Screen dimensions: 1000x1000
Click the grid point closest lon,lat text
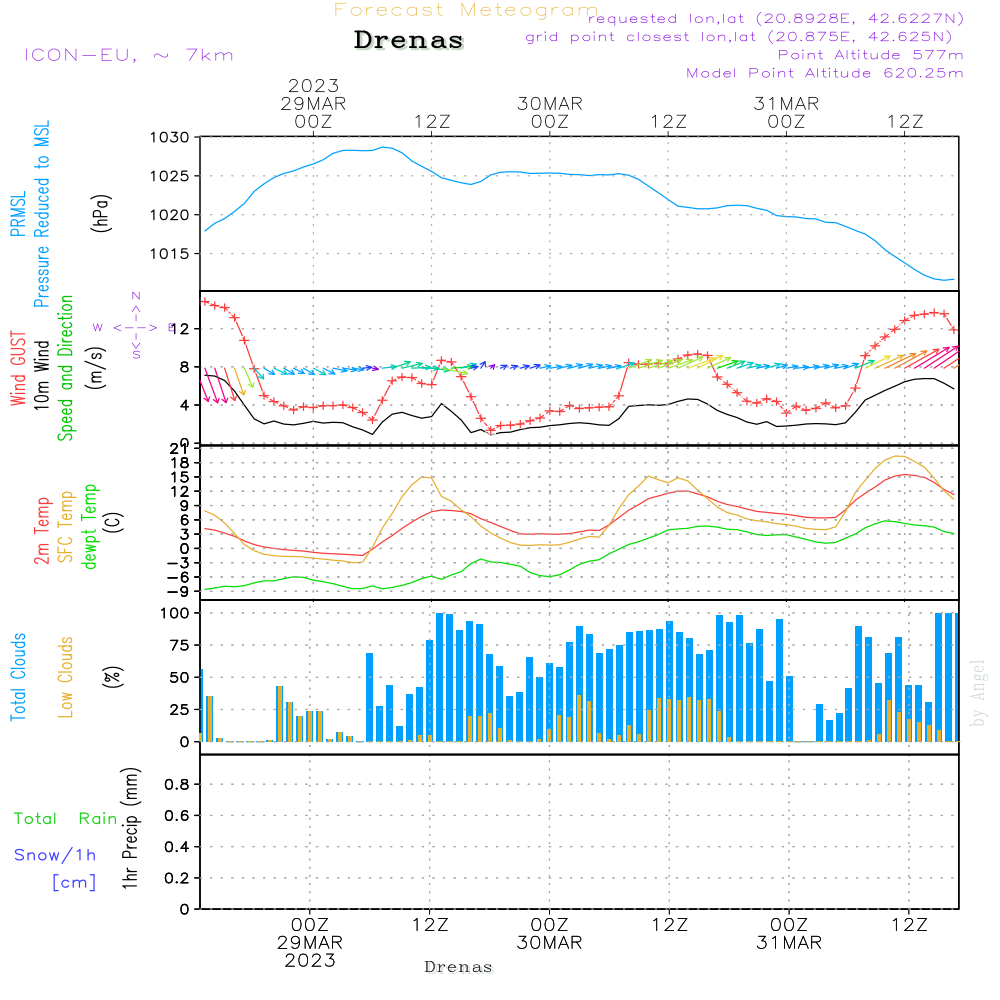pyautogui.click(x=745, y=37)
